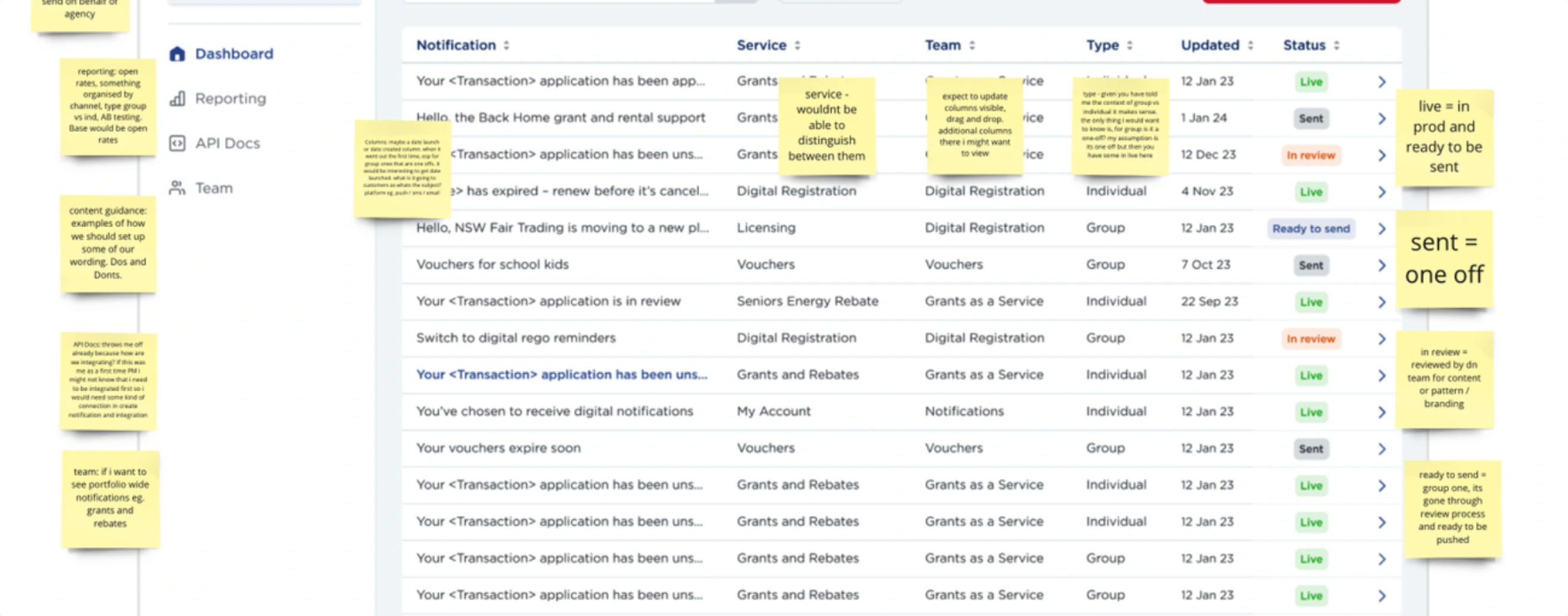1568x616 pixels.
Task: Open chevron for the 12 Jan 23 Live first row
Action: (1382, 82)
